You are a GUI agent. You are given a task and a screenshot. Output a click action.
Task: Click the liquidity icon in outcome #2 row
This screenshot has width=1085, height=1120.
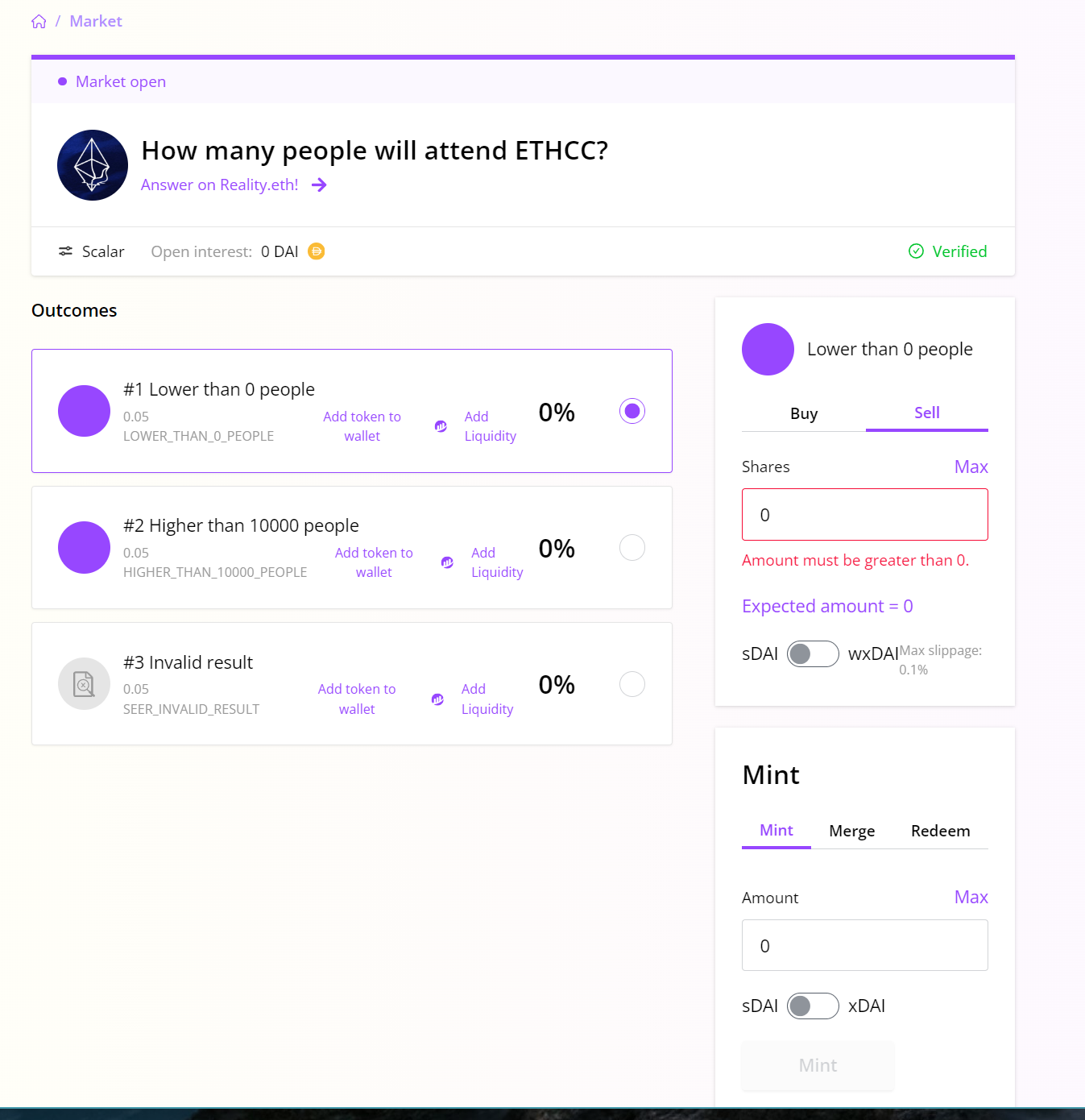(447, 562)
